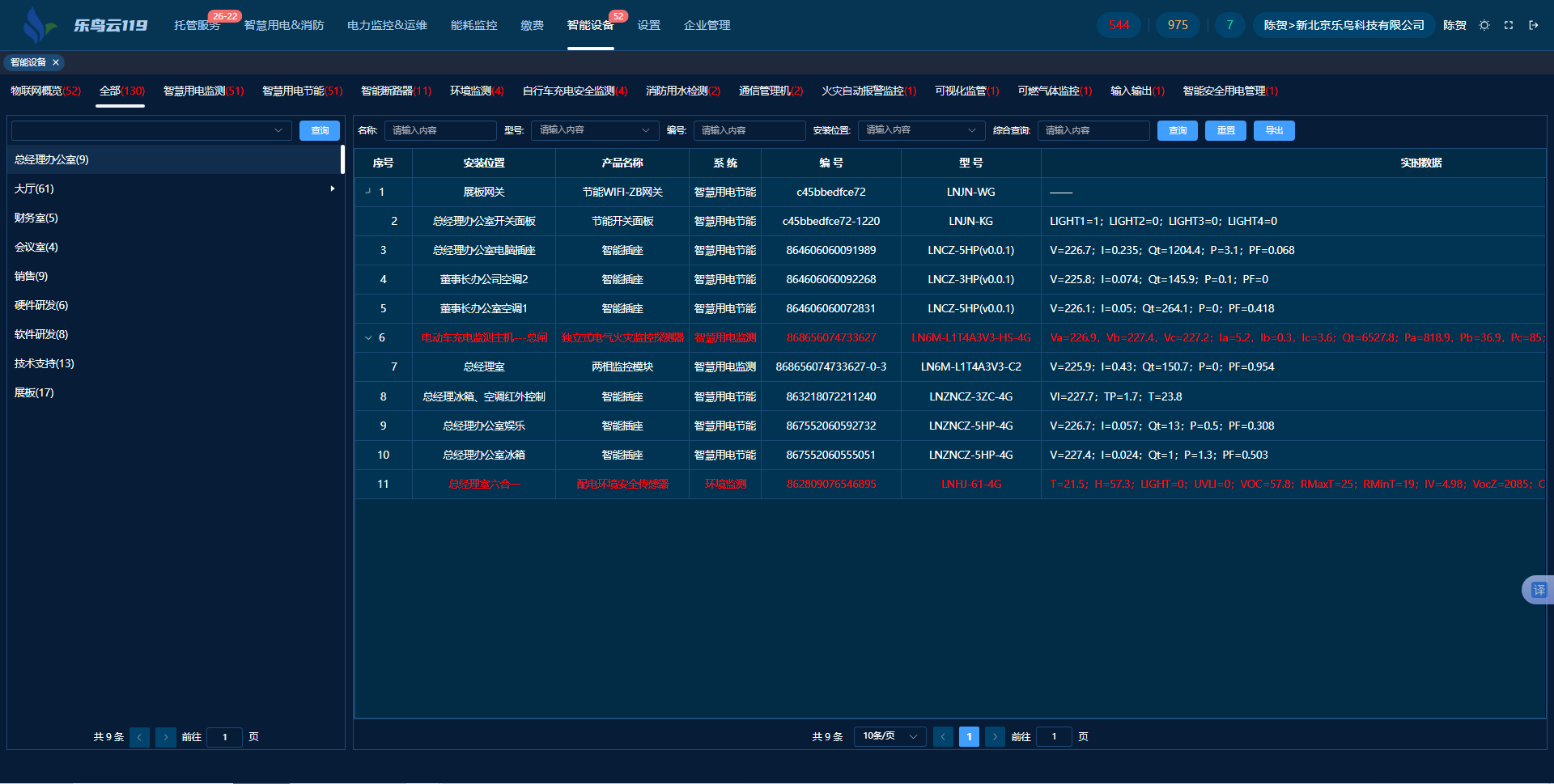Open the 电力监控&运维 top menu
Image resolution: width=1554 pixels, height=784 pixels.
(387, 25)
